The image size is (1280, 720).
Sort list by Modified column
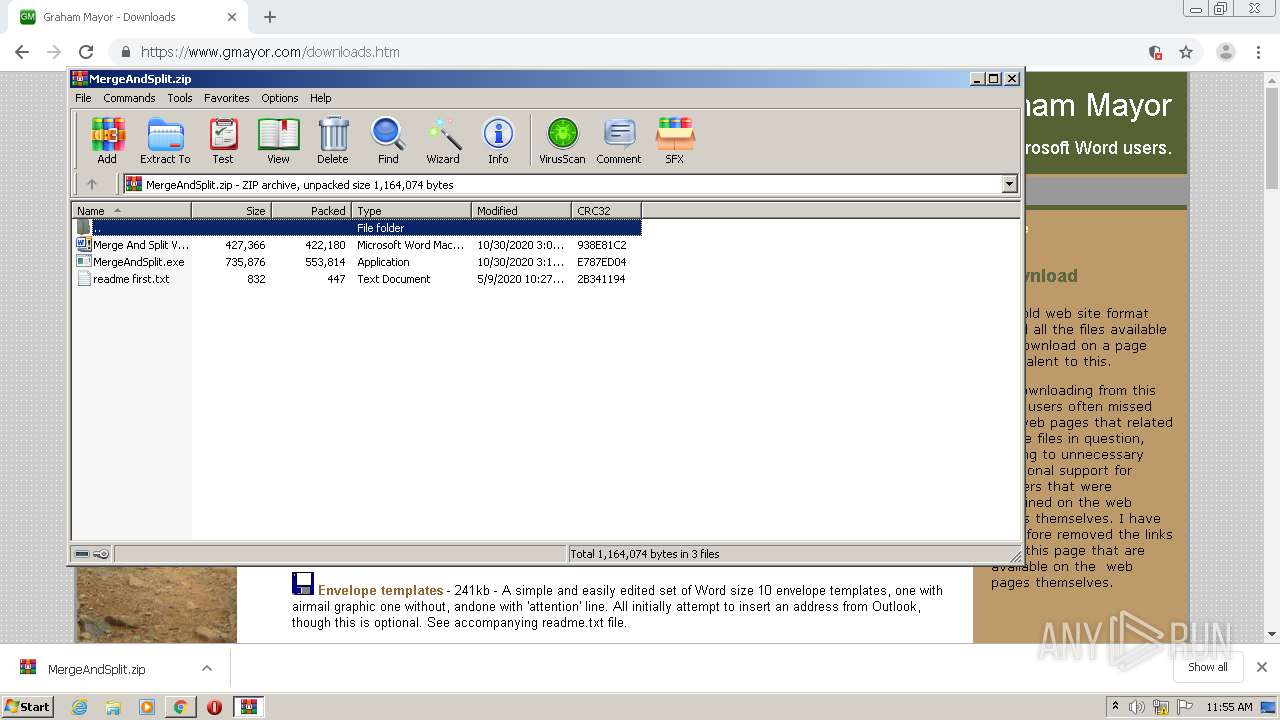point(521,210)
